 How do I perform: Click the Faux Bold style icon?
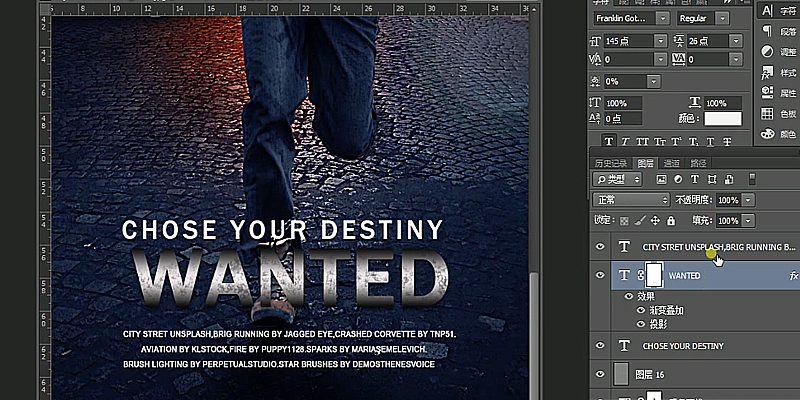click(x=609, y=141)
